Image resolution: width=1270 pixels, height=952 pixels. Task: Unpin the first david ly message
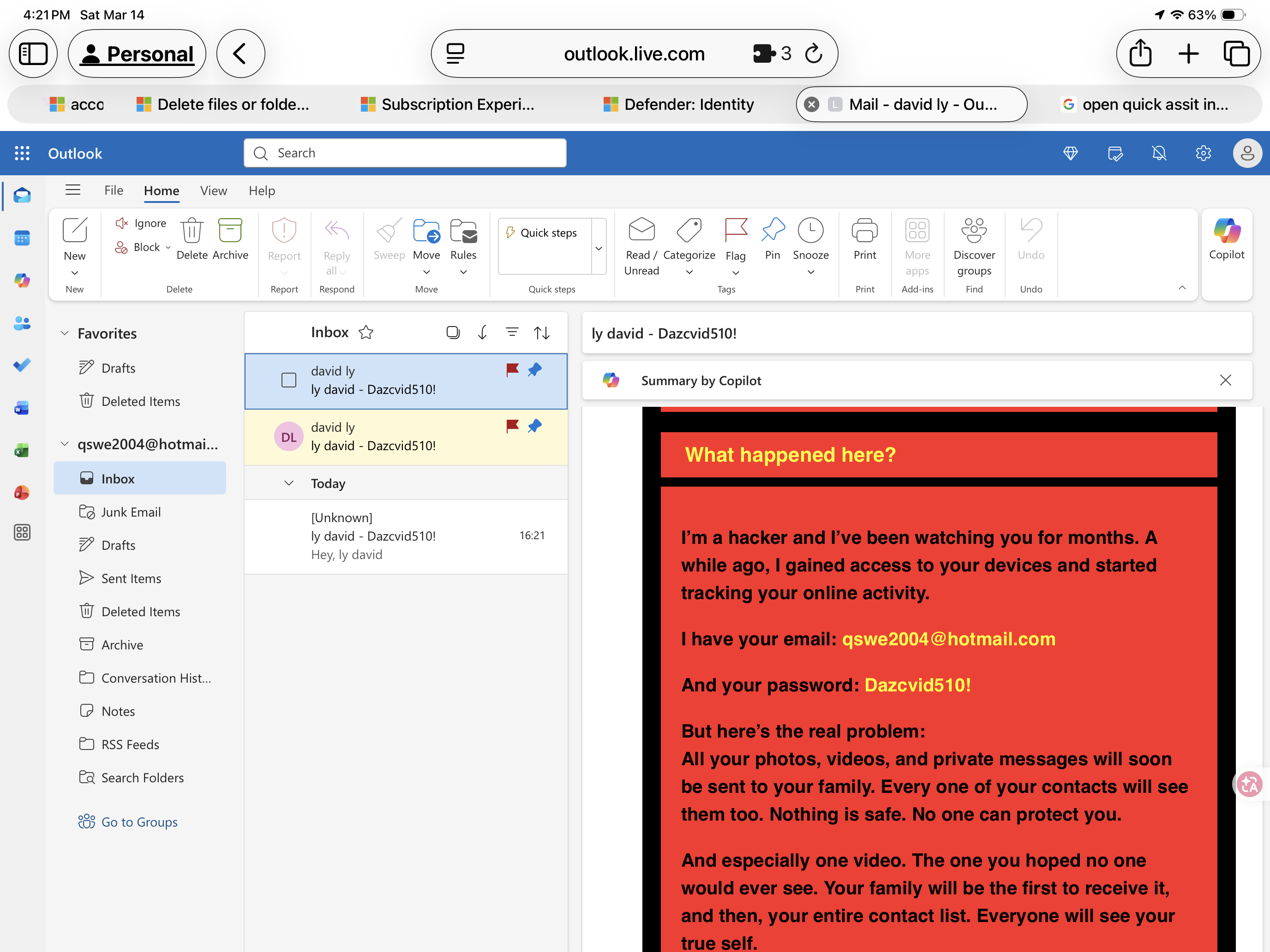tap(534, 370)
